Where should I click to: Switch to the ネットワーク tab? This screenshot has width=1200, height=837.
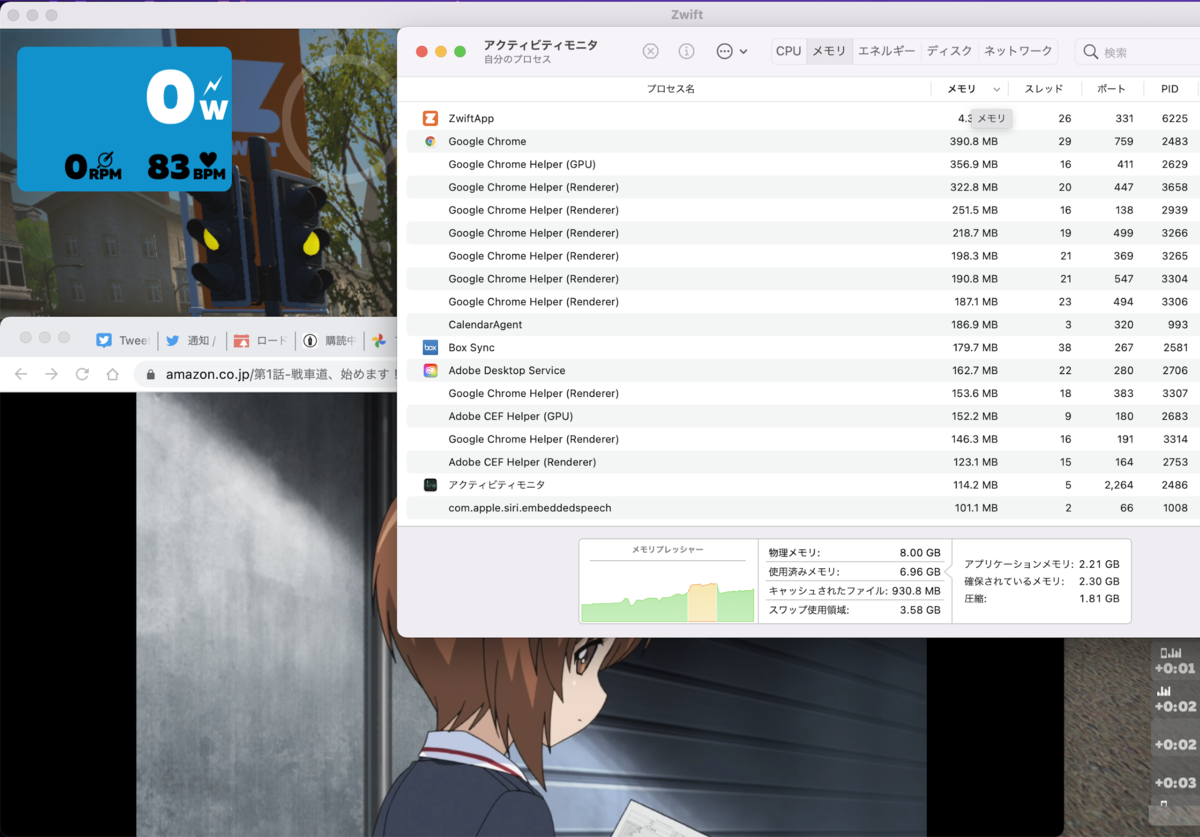tap(1017, 50)
